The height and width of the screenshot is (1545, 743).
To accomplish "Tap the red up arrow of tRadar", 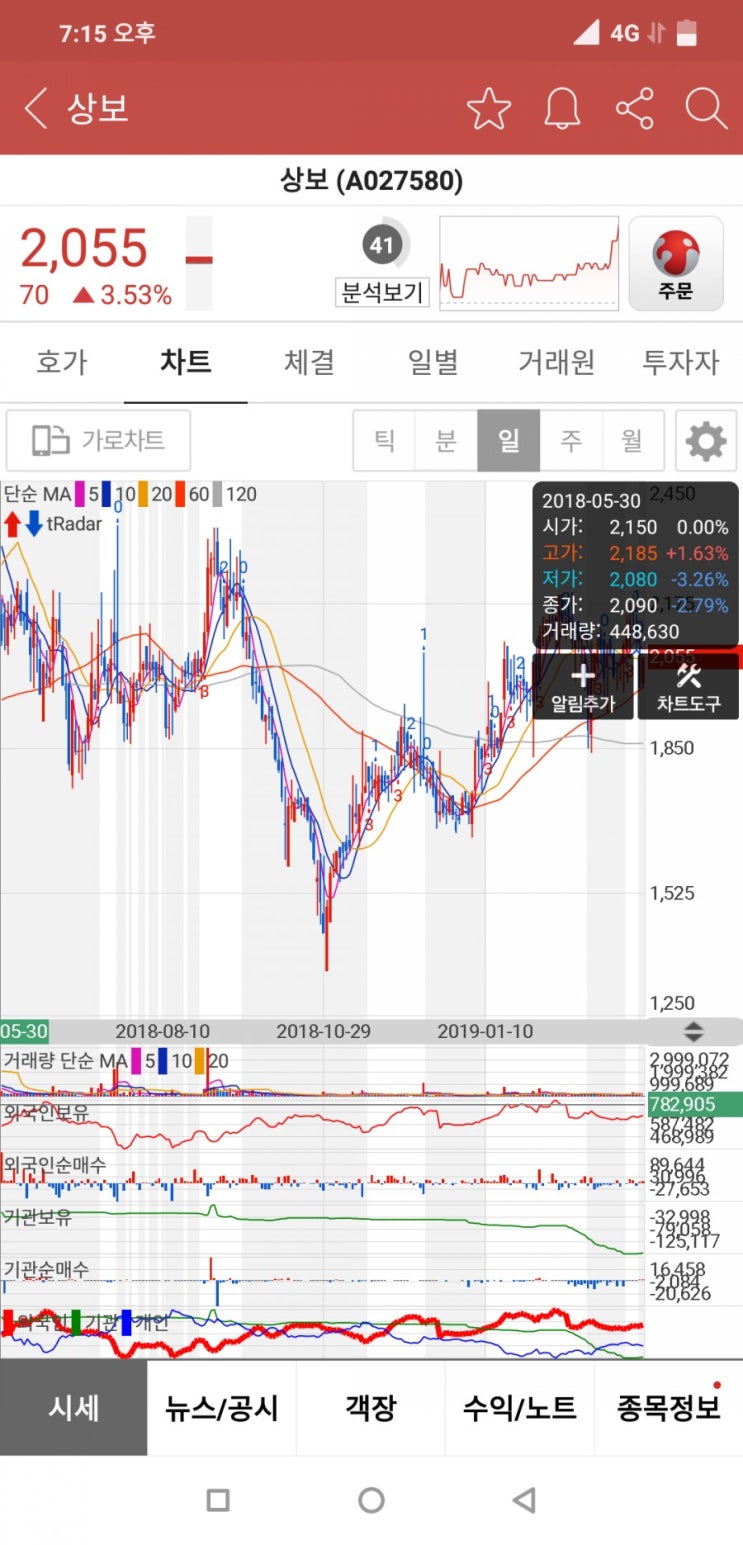I will tap(12, 523).
